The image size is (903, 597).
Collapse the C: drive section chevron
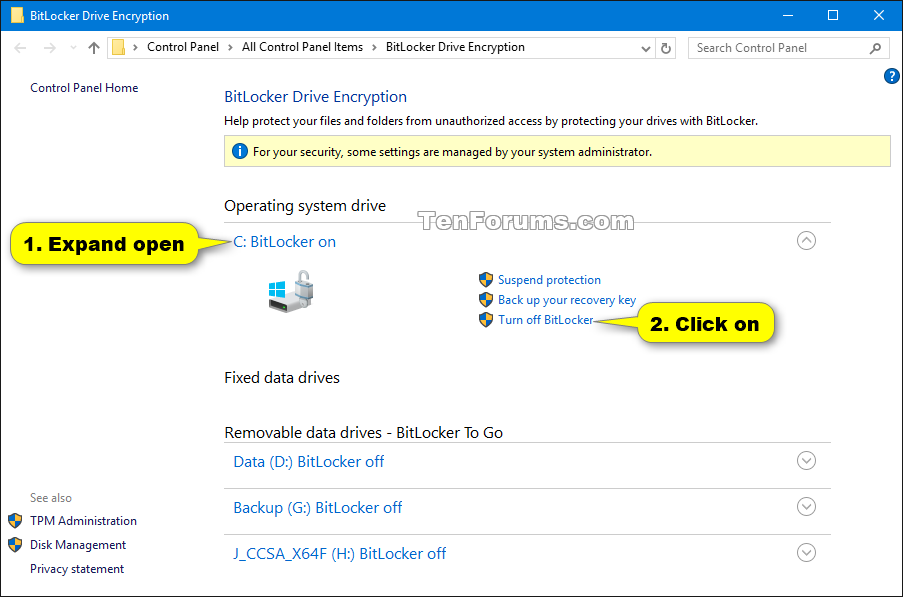point(806,241)
